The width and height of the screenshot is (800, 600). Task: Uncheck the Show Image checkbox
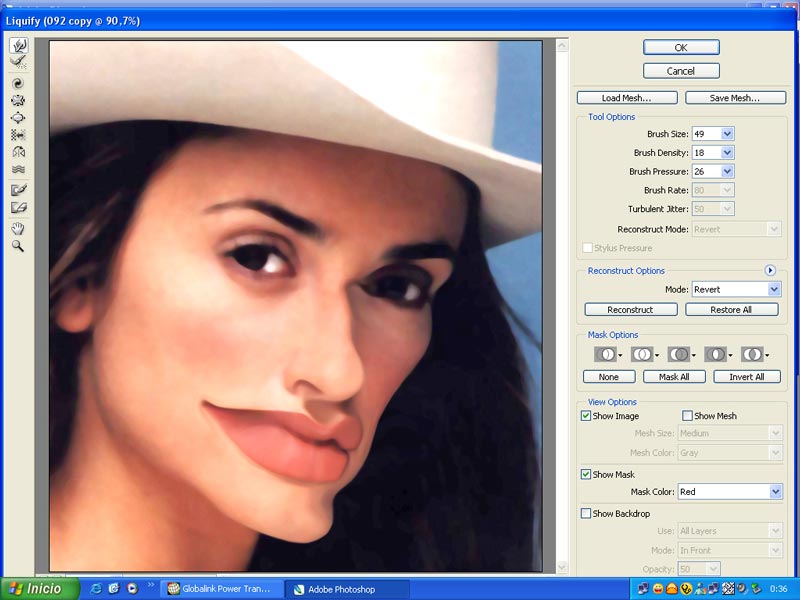[x=586, y=416]
